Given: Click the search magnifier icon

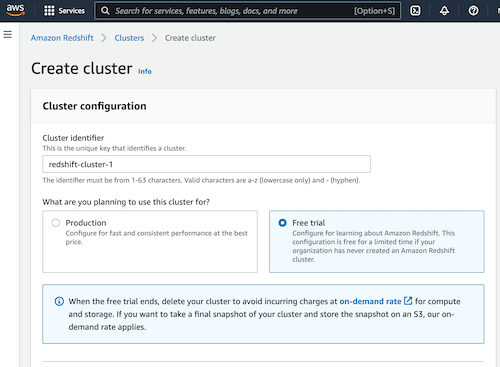Looking at the screenshot, I should [x=105, y=11].
